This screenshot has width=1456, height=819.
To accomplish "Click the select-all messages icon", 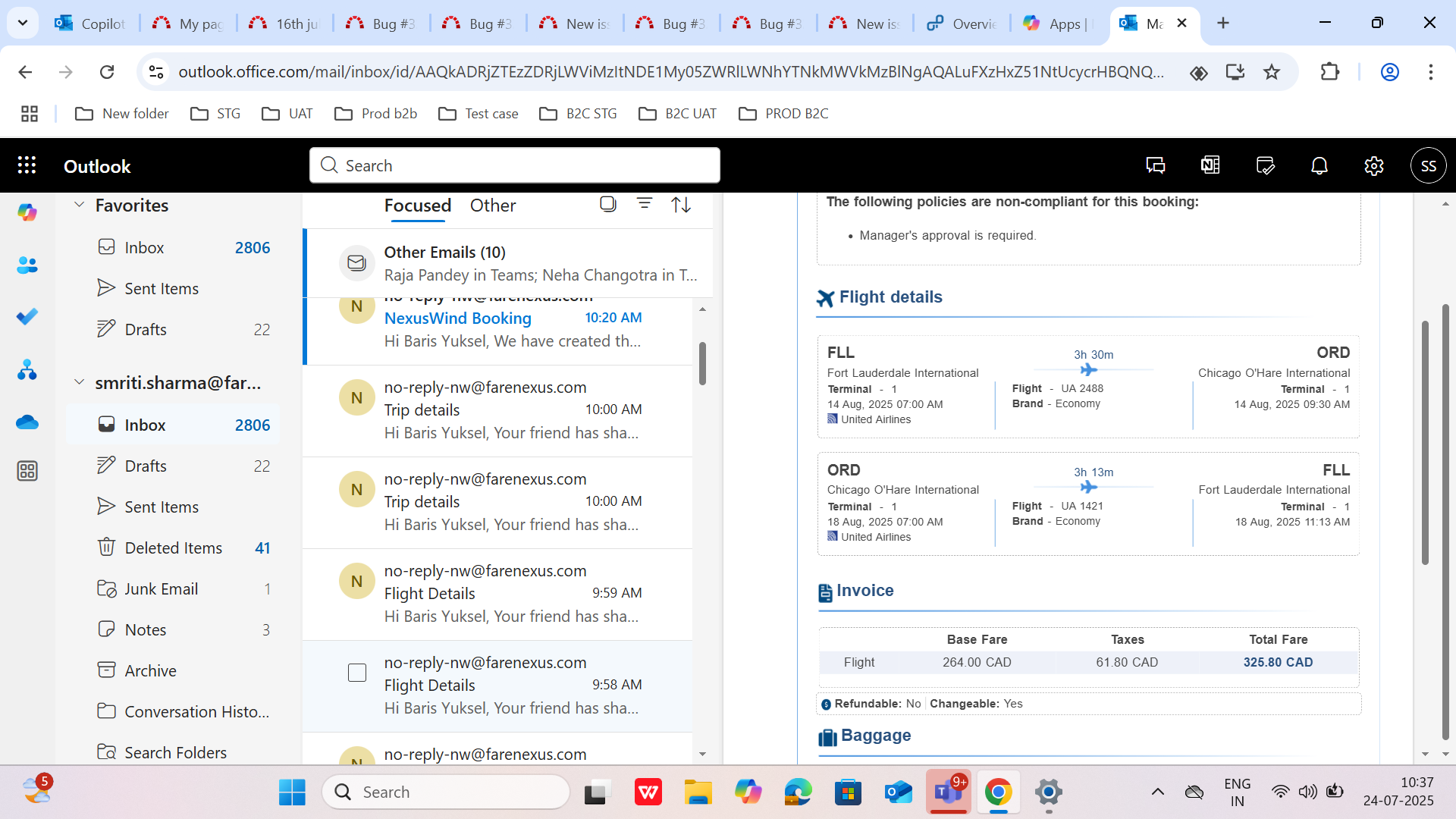I will pyautogui.click(x=607, y=204).
